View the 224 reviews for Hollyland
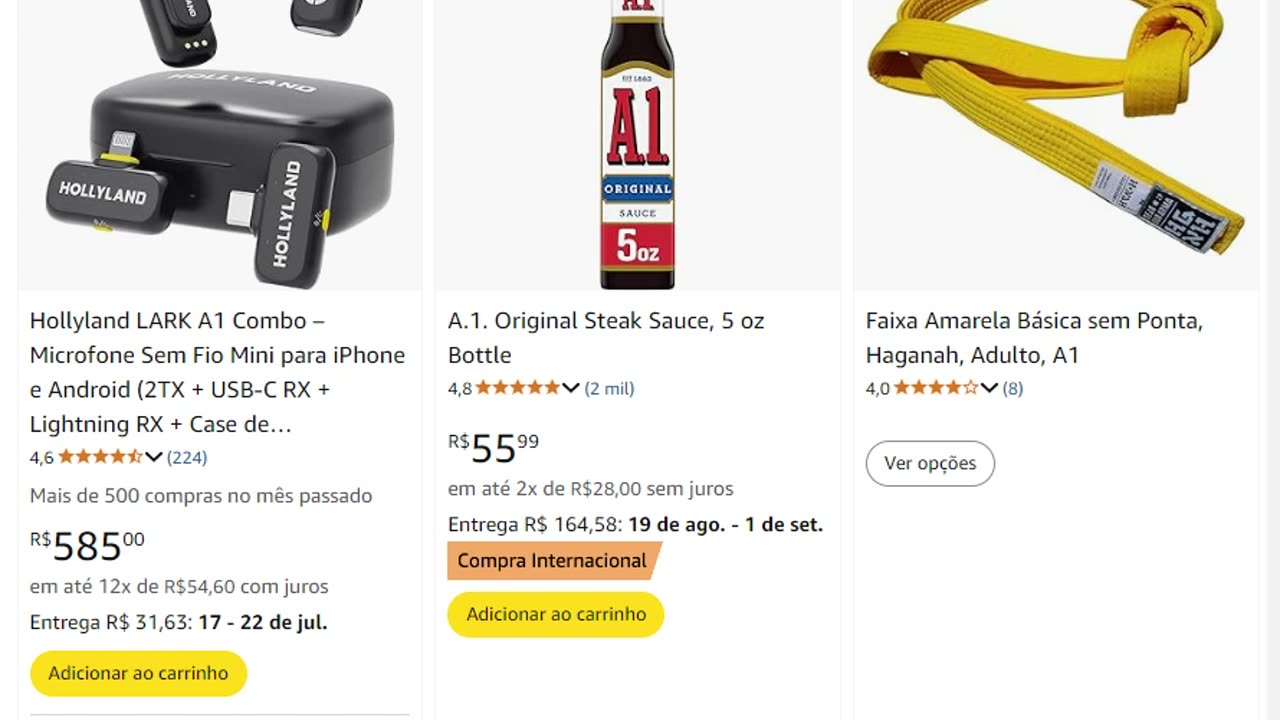This screenshot has width=1280, height=720. click(x=187, y=458)
